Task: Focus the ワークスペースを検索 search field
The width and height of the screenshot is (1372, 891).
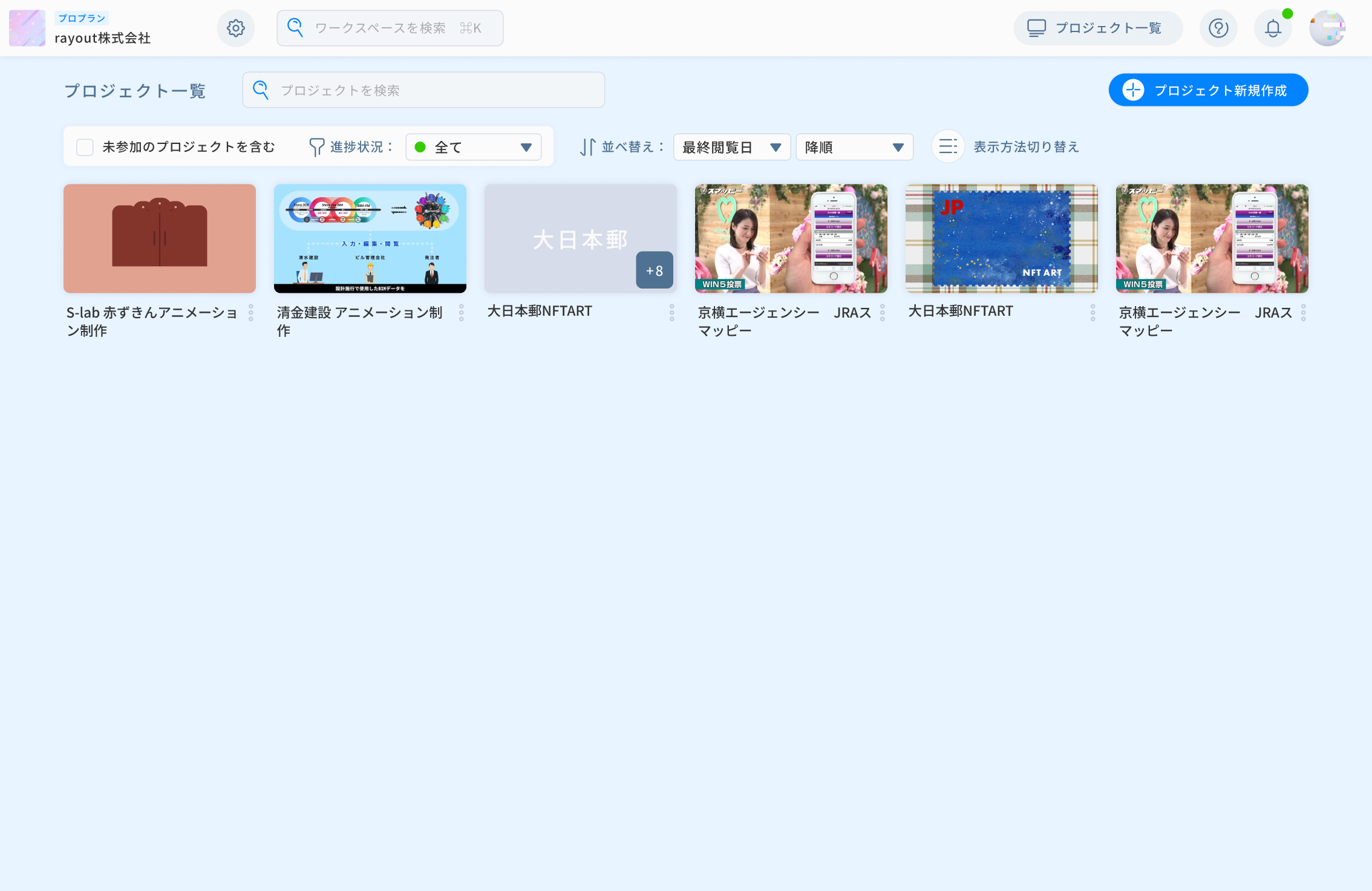Action: click(x=390, y=28)
